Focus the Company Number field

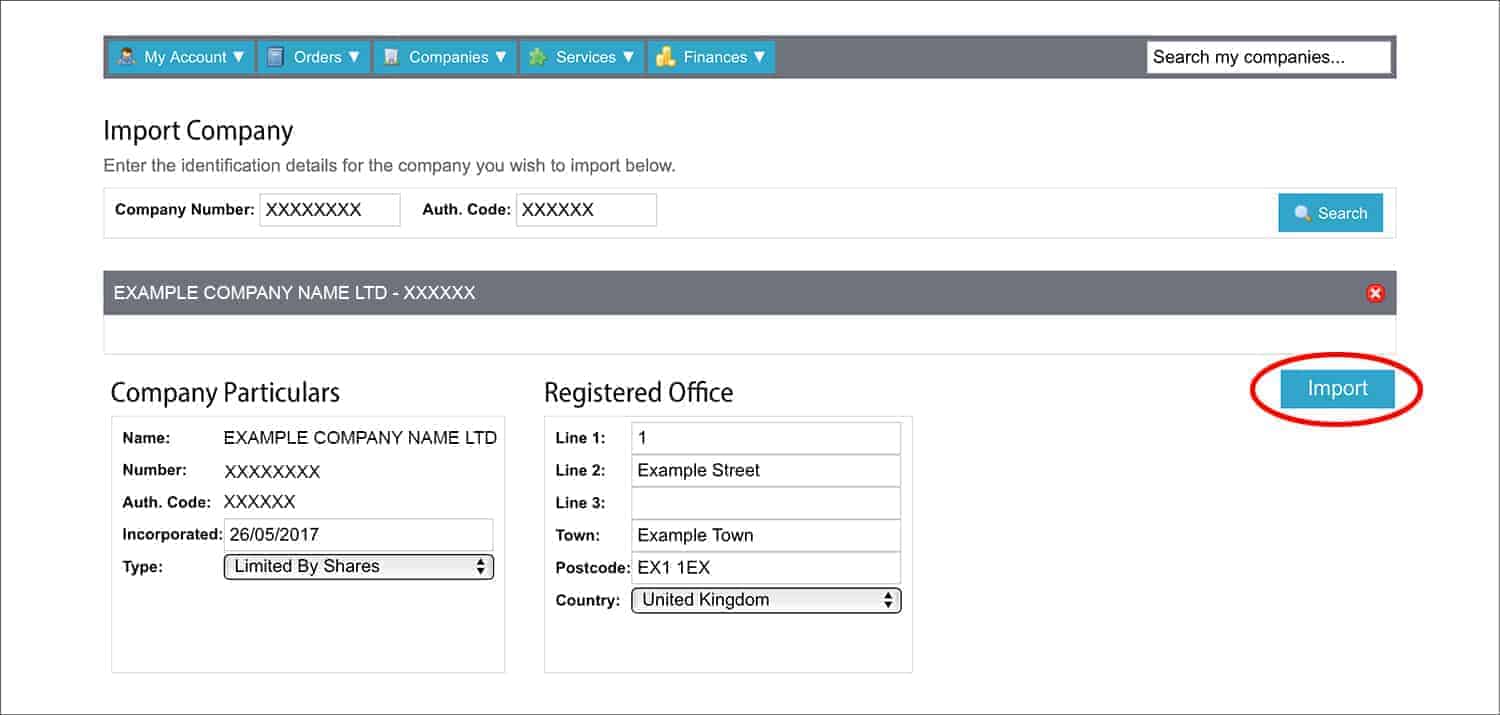pyautogui.click(x=330, y=210)
